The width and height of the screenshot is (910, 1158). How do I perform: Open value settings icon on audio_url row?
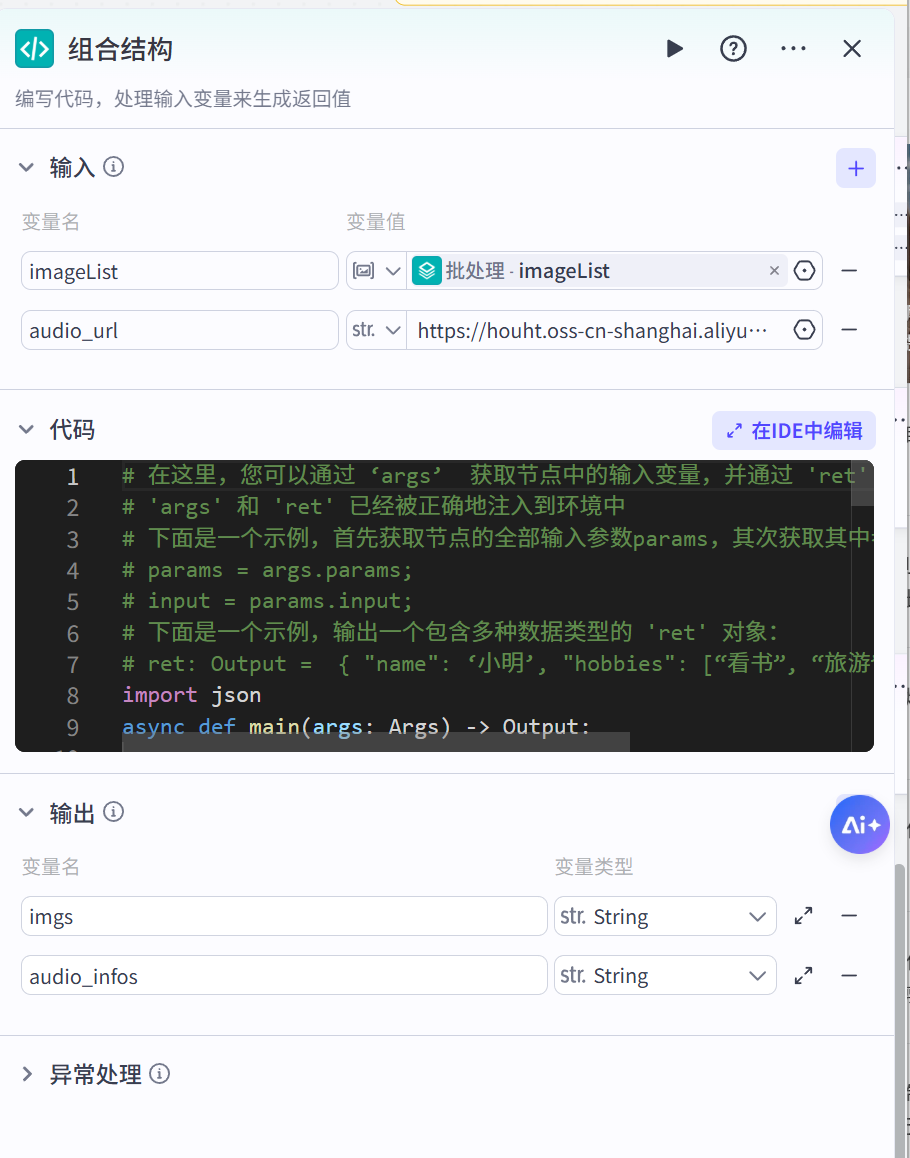804,329
